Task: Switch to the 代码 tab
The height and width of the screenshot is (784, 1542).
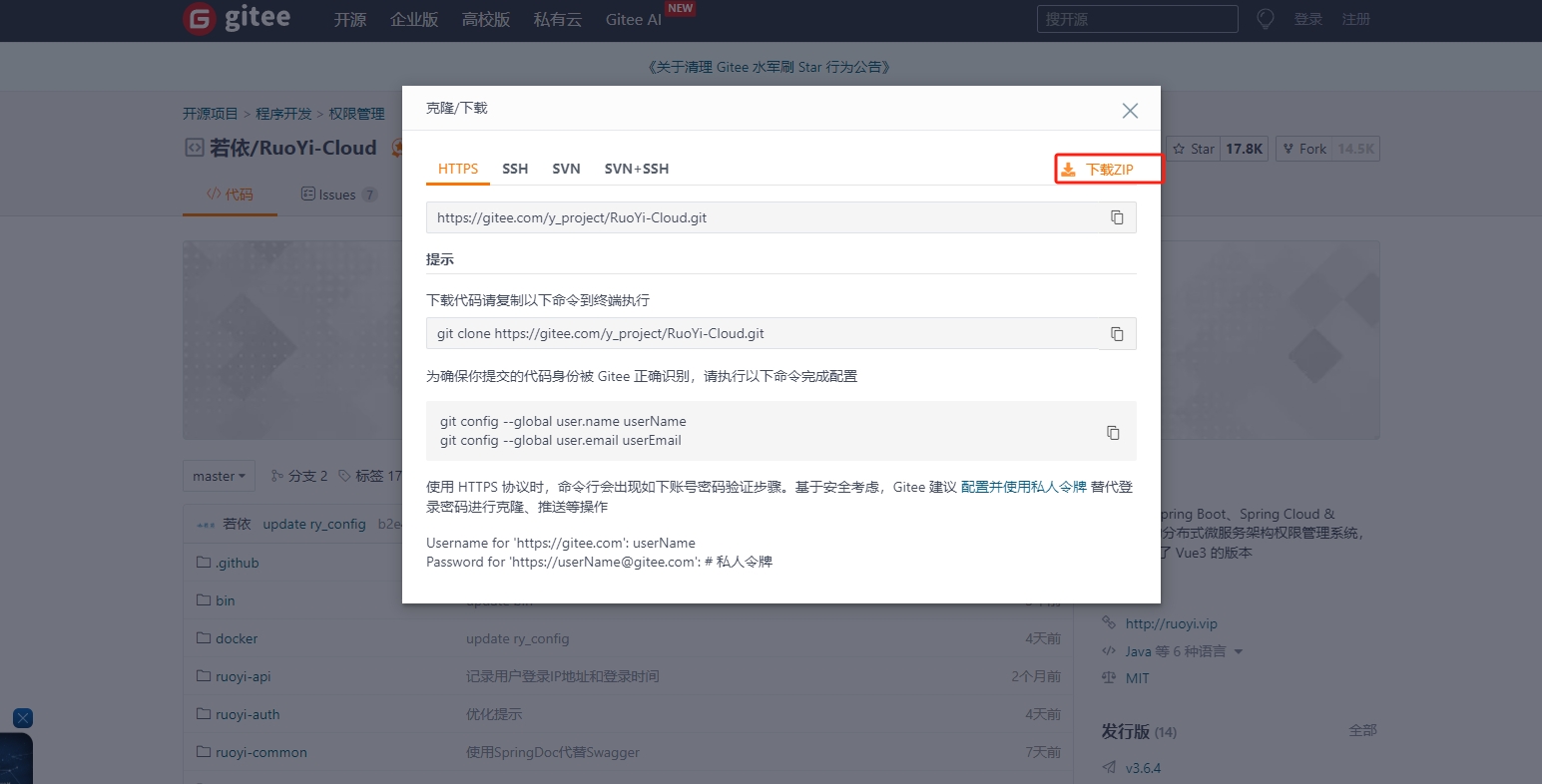Action: pyautogui.click(x=230, y=195)
